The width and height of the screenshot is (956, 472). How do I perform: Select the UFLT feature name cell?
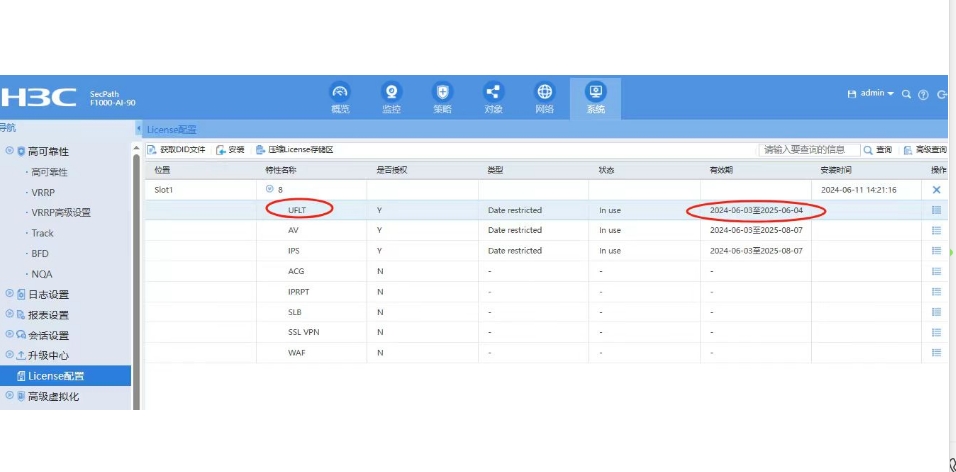pos(298,210)
